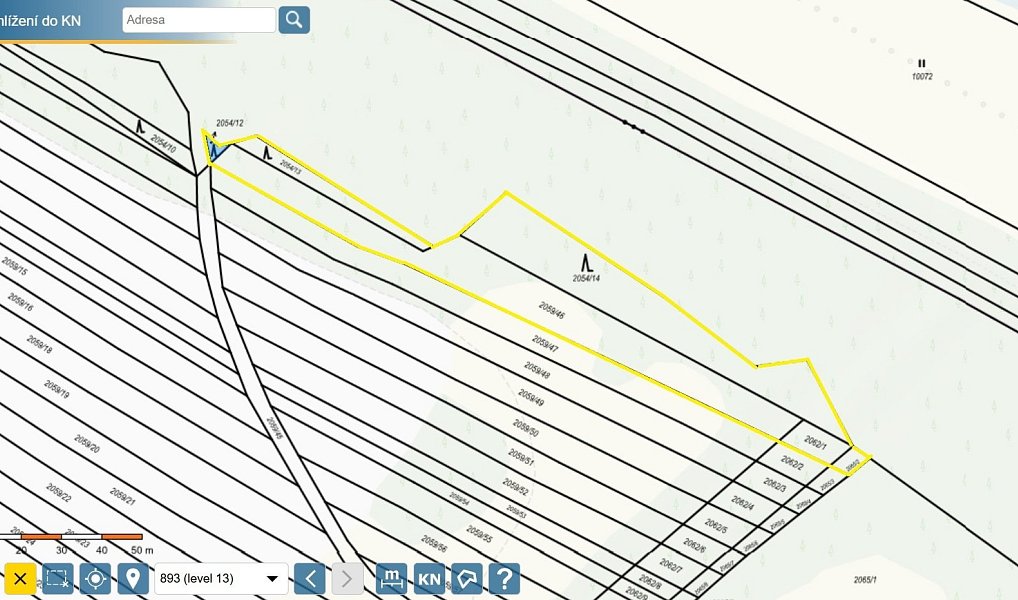The image size is (1018, 600).
Task: Click parcel label 2059/48
Action: tap(538, 371)
